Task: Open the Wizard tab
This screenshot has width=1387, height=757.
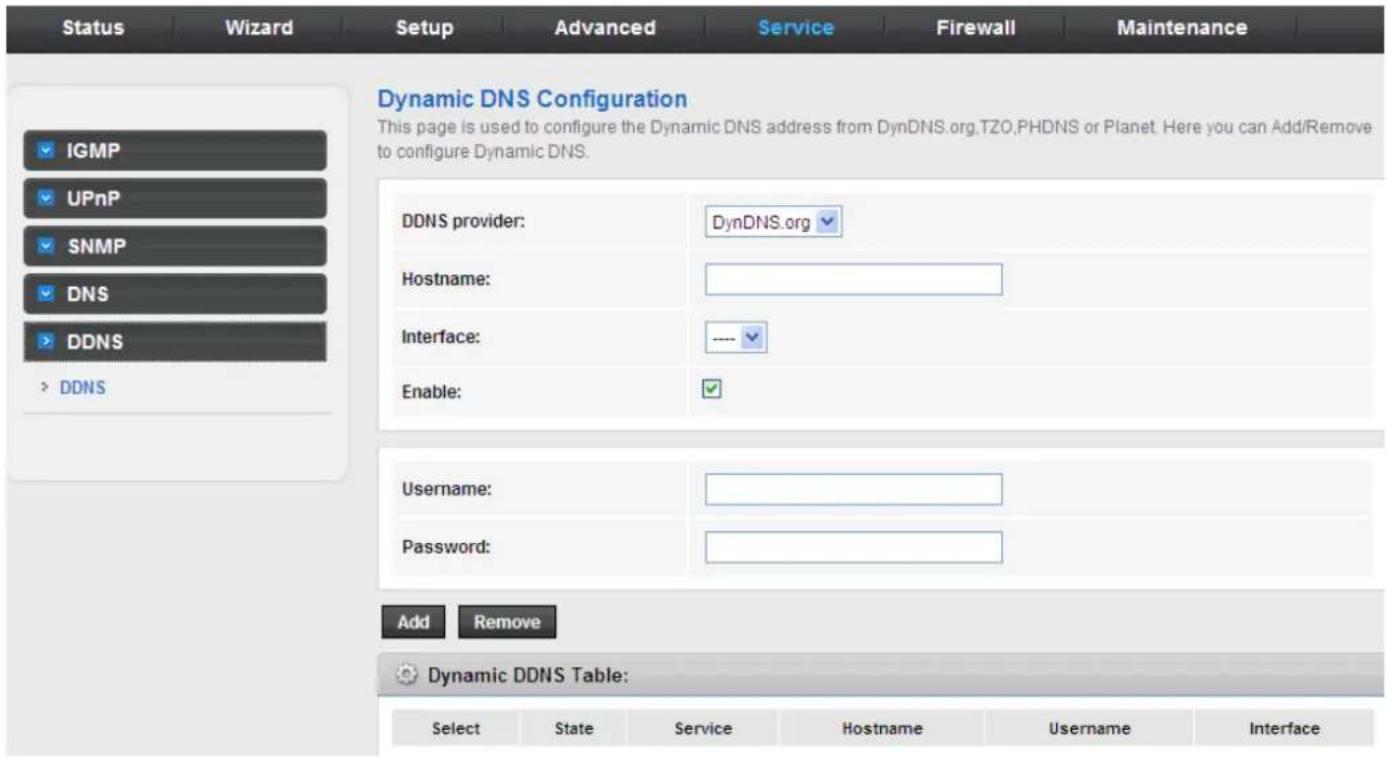Action: click(x=259, y=28)
